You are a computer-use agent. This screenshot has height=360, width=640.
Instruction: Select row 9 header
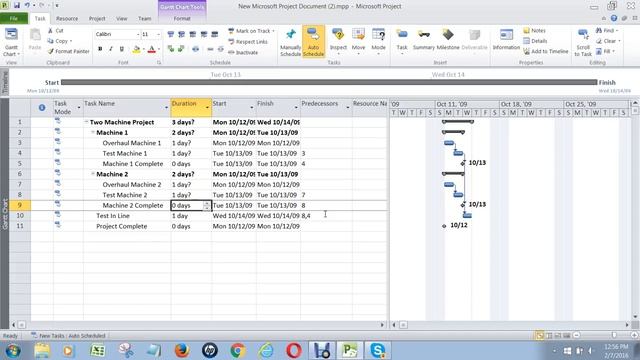[x=20, y=205]
